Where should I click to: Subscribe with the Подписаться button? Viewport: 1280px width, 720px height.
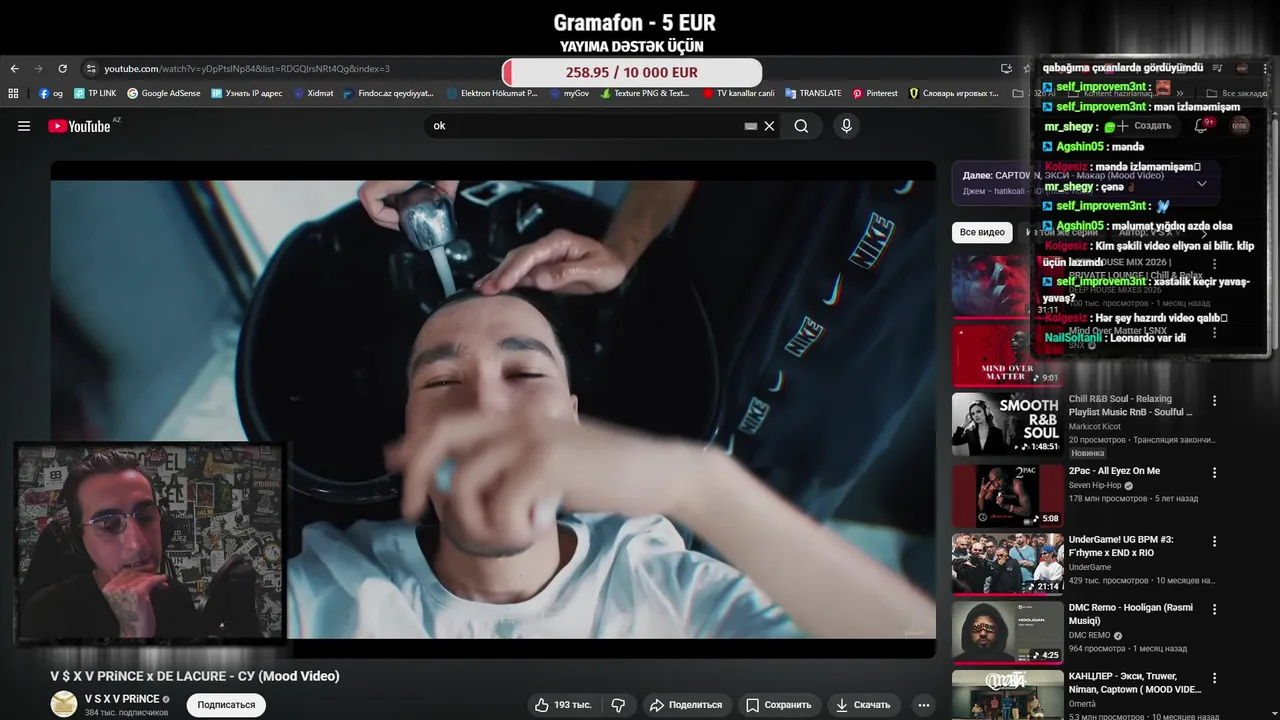click(226, 705)
